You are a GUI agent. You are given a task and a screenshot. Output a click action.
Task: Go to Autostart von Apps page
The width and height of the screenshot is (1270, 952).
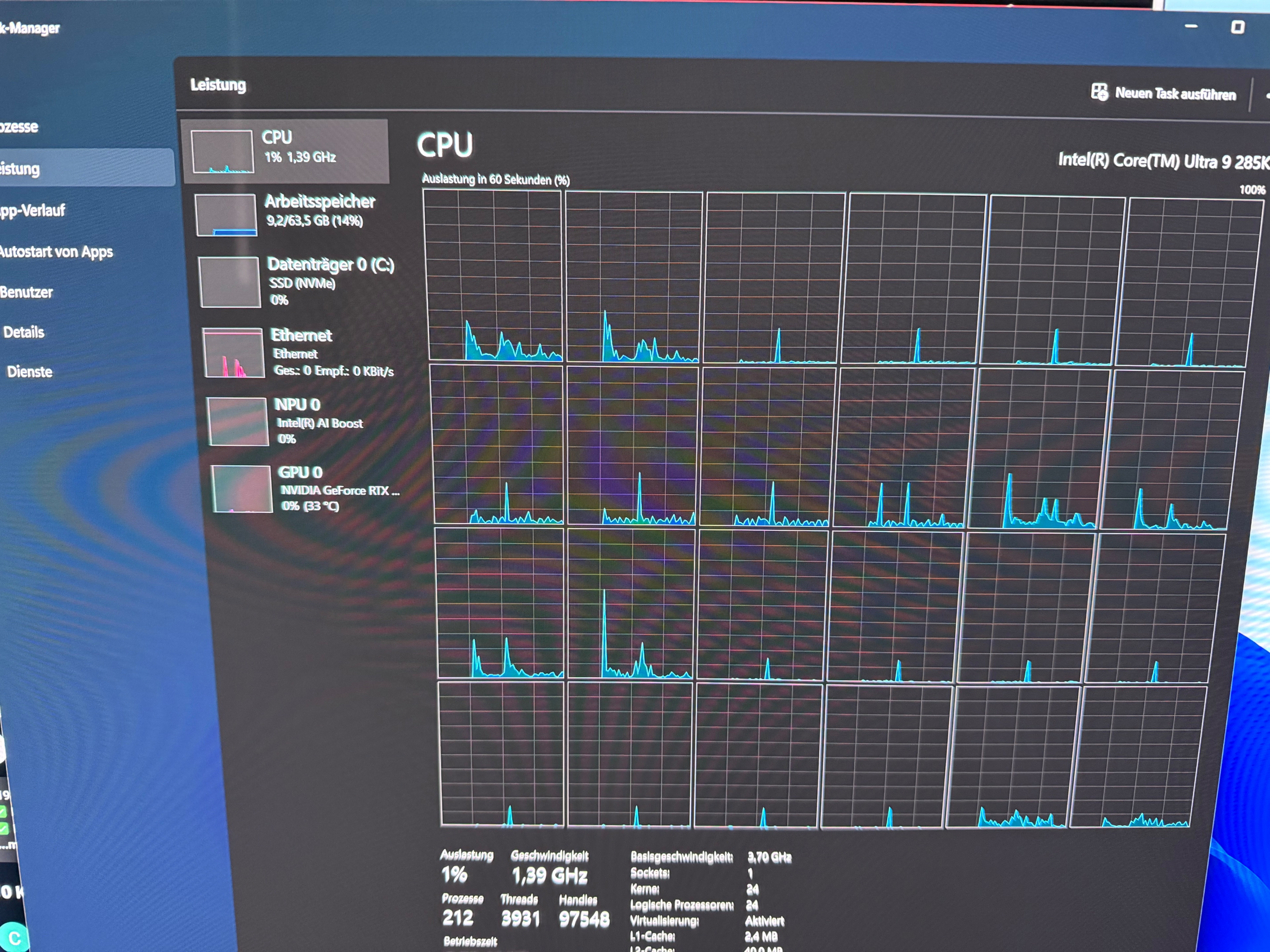pyautogui.click(x=56, y=252)
